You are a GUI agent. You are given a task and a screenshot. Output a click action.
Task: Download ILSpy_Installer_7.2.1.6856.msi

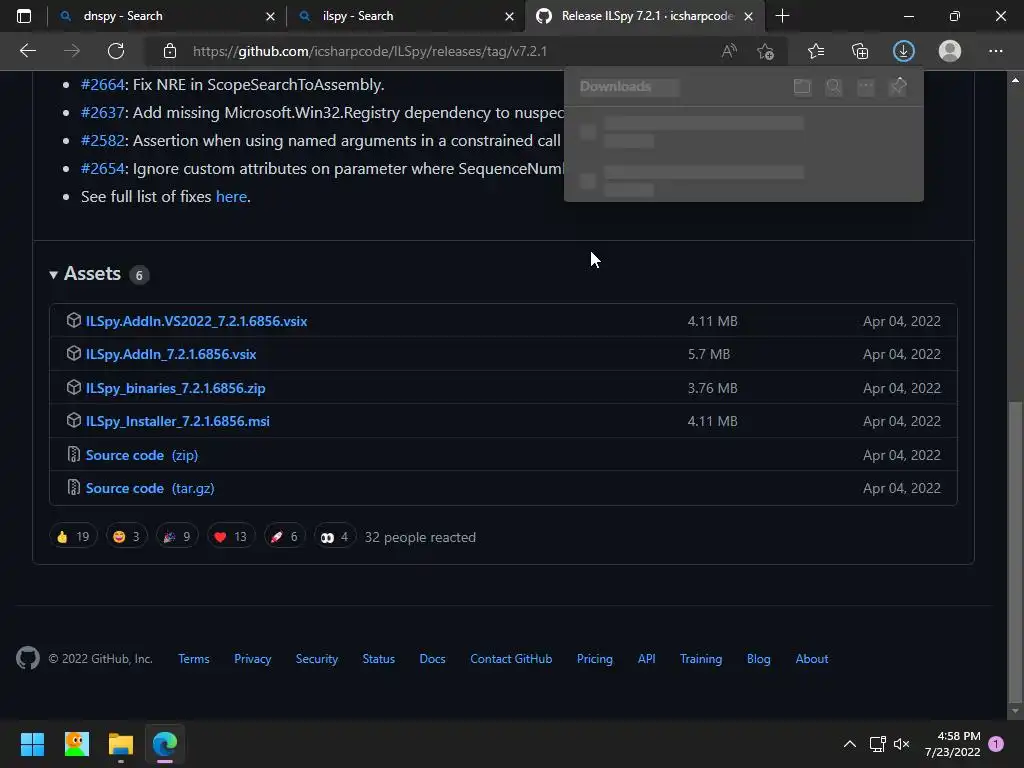178,421
